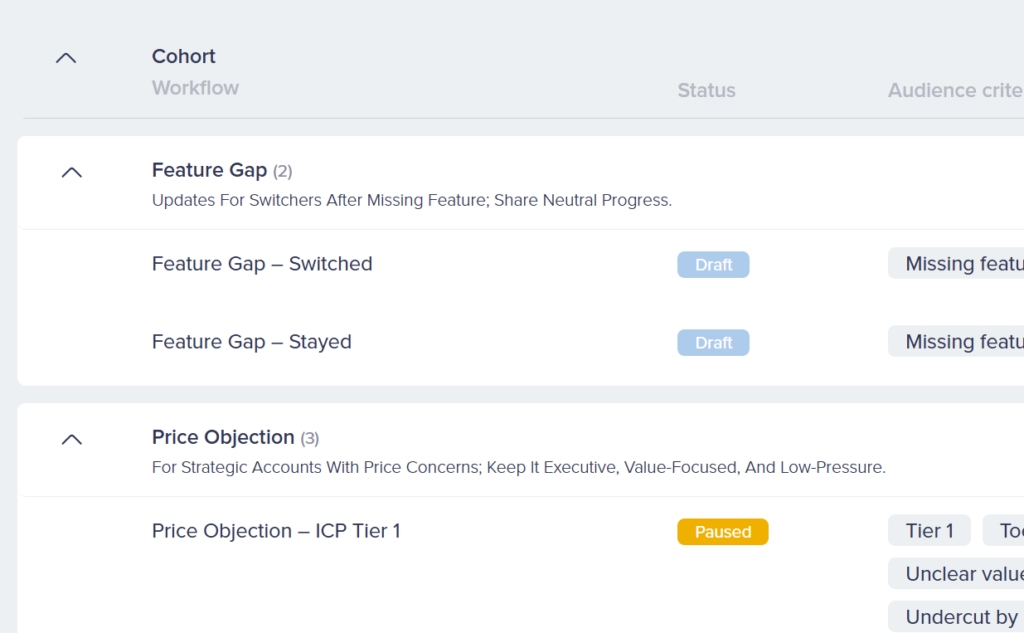Click Missing feature tag on Stayed row
The image size is (1024, 633).
[x=956, y=342]
